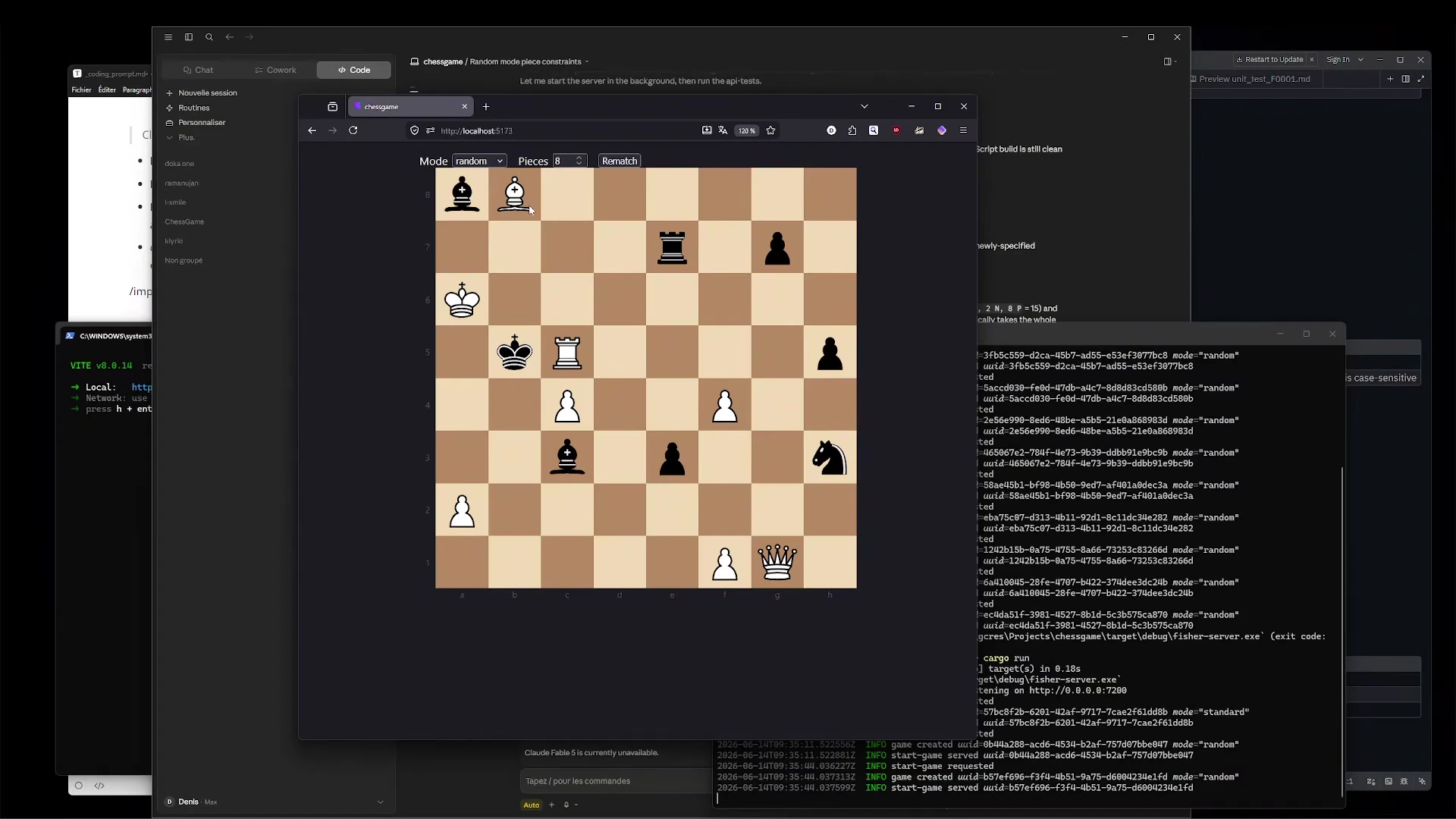Click the Pieces number stepper arrows
The width and height of the screenshot is (1456, 819).
(x=579, y=162)
